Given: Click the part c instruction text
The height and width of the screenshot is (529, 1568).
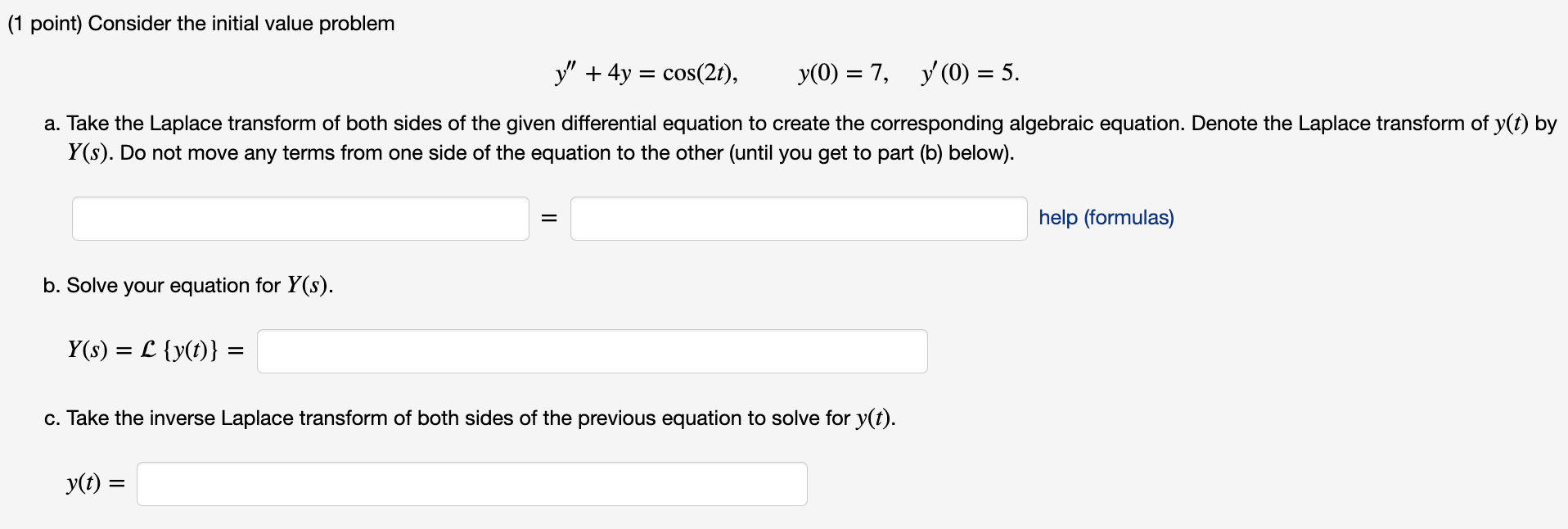Looking at the screenshot, I should pos(469,418).
